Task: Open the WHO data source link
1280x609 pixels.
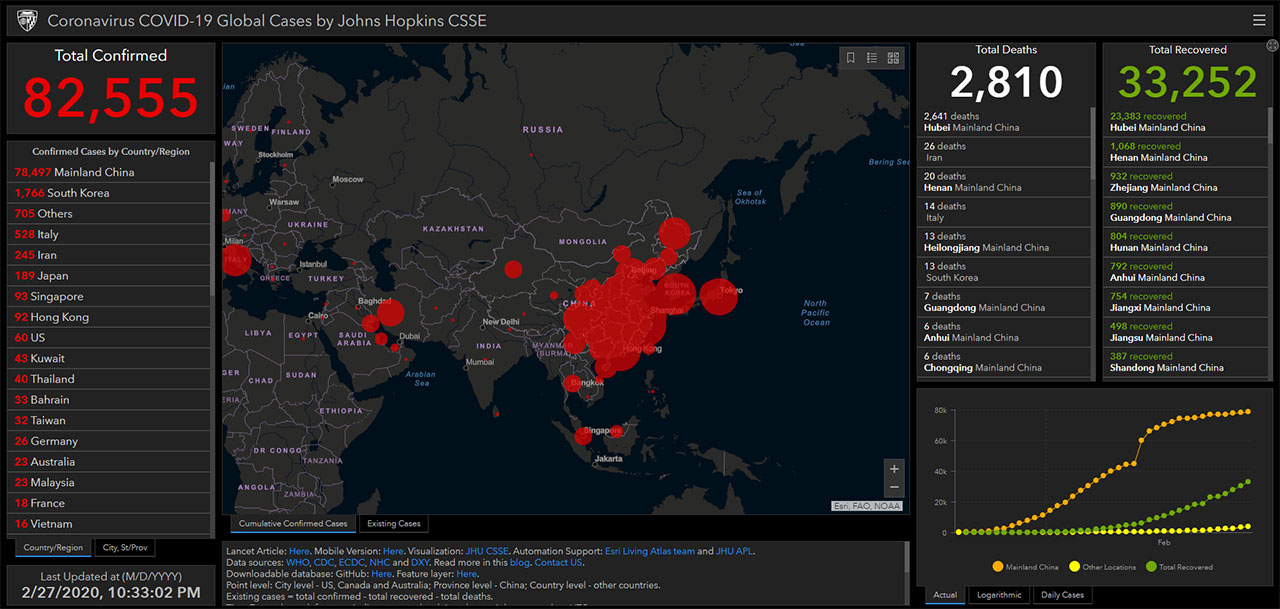Action: (x=297, y=563)
